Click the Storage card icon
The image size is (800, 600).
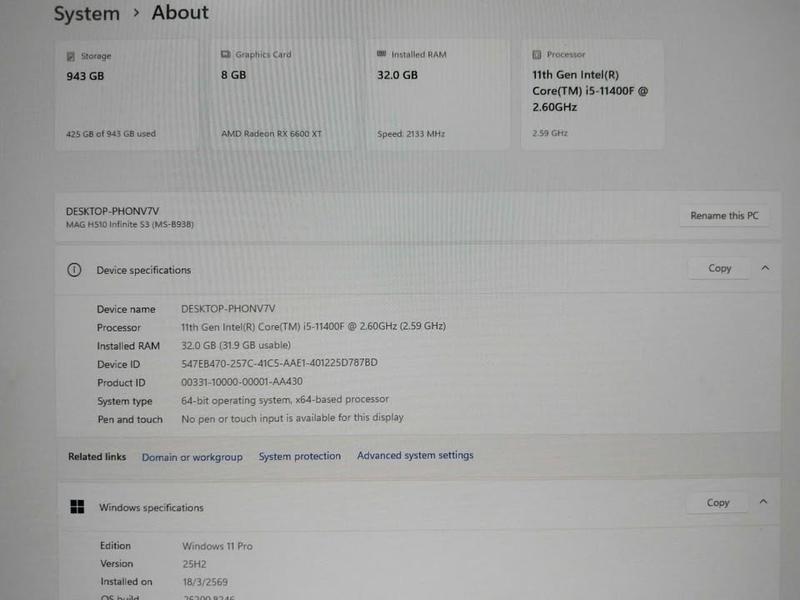click(x=71, y=56)
